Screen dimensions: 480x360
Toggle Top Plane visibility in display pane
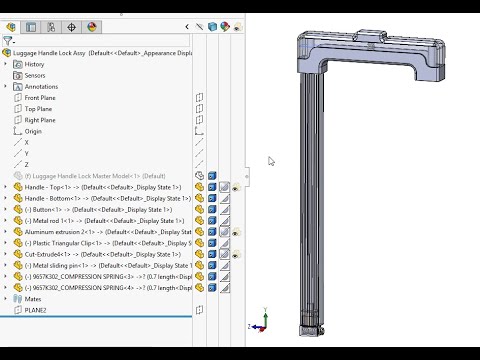point(199,109)
